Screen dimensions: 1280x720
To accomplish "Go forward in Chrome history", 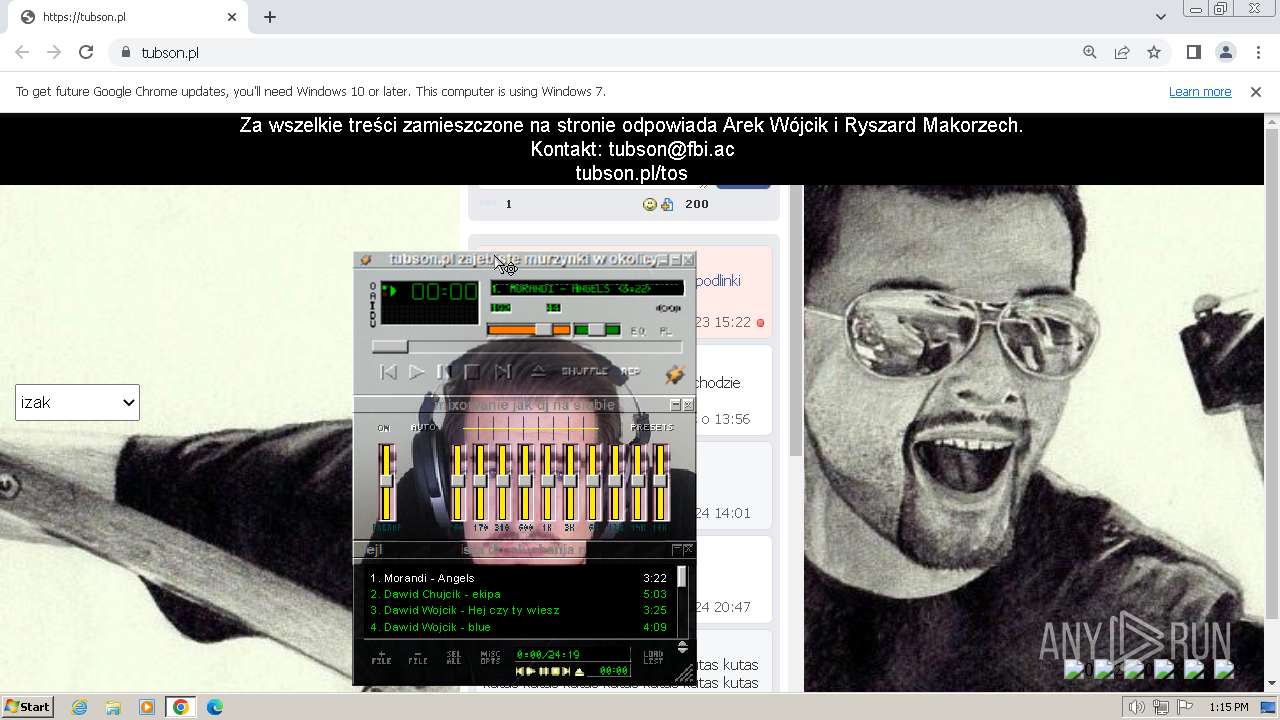I will [54, 52].
